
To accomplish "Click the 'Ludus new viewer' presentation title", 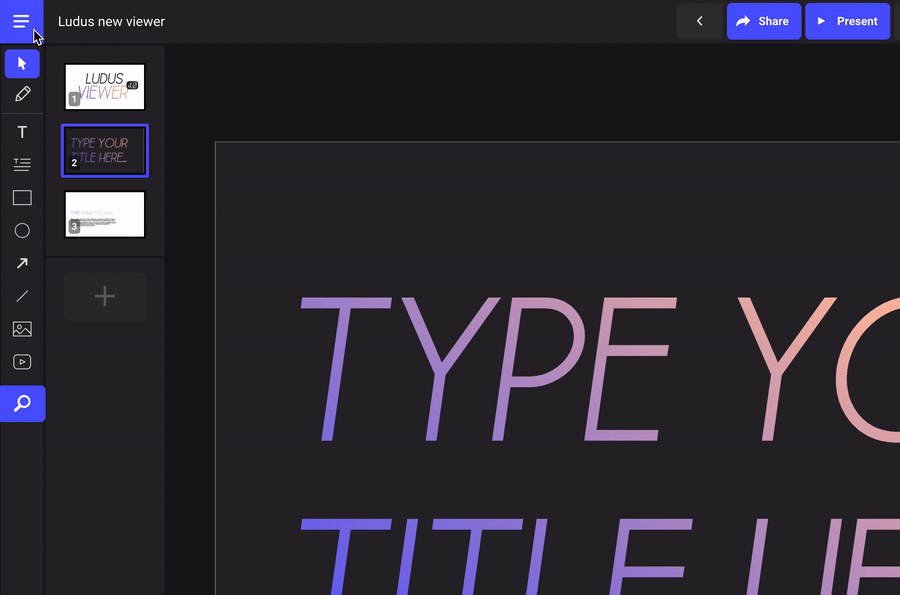I will [112, 21].
